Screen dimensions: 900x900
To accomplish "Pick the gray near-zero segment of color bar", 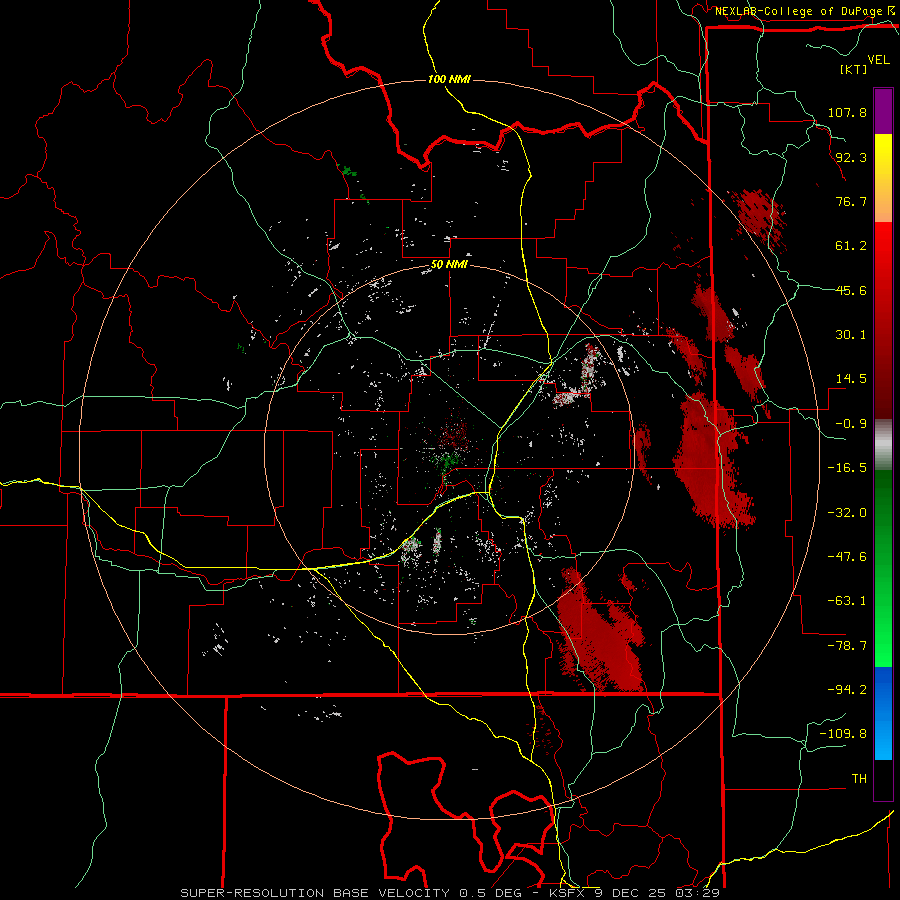I will coord(883,445).
